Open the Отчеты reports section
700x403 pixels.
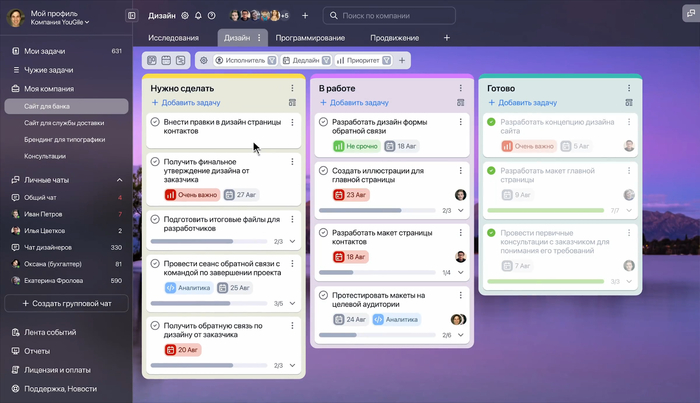[36, 351]
